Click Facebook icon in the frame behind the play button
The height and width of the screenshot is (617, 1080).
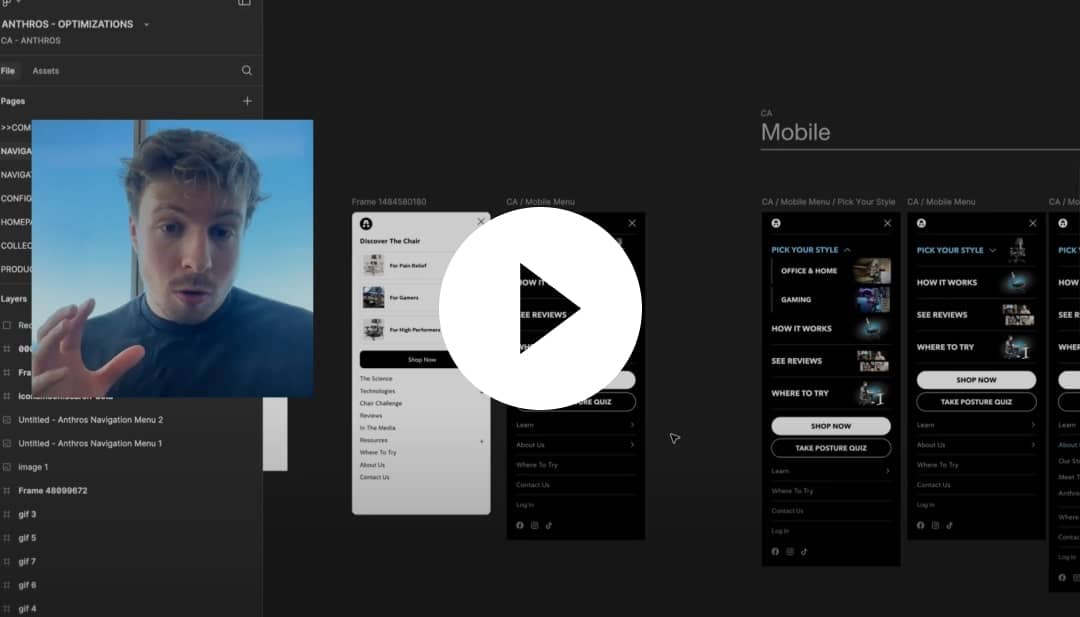click(x=520, y=525)
